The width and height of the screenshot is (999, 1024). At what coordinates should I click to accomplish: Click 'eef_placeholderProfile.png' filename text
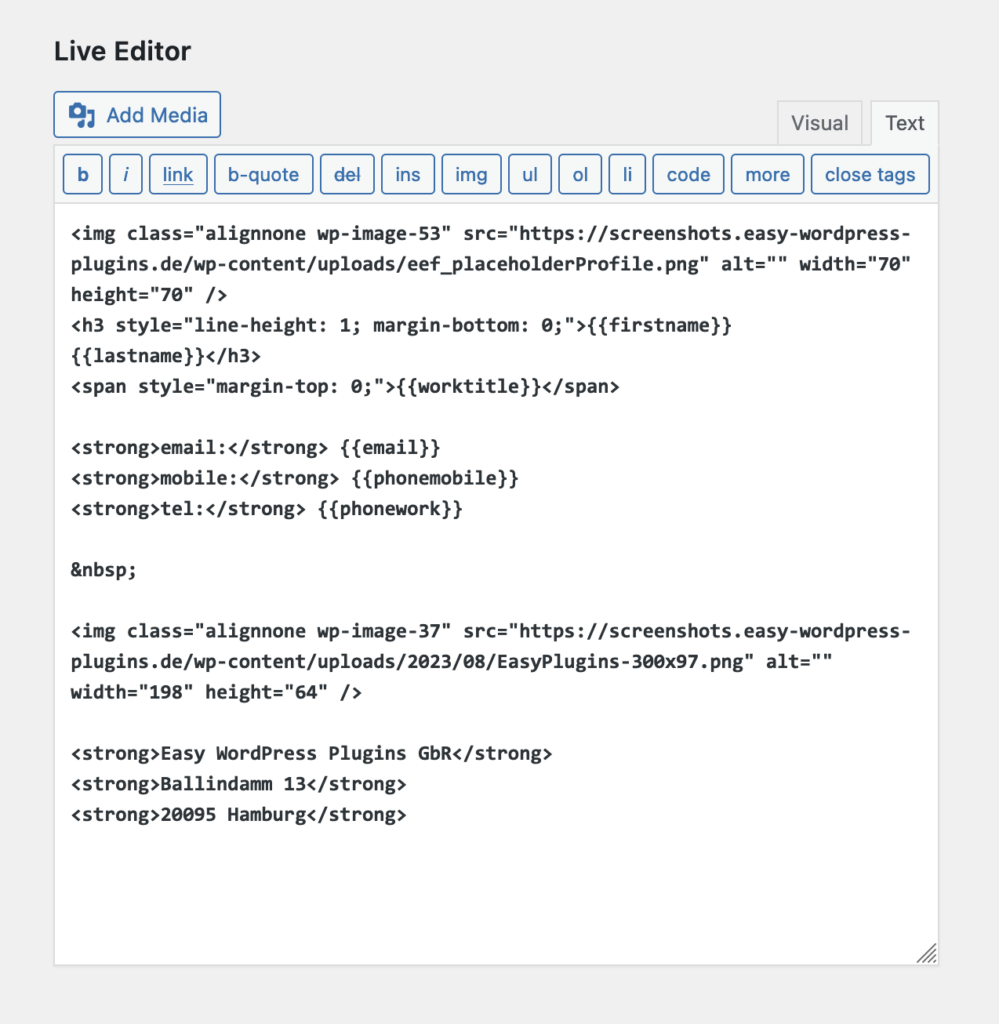pos(552,264)
